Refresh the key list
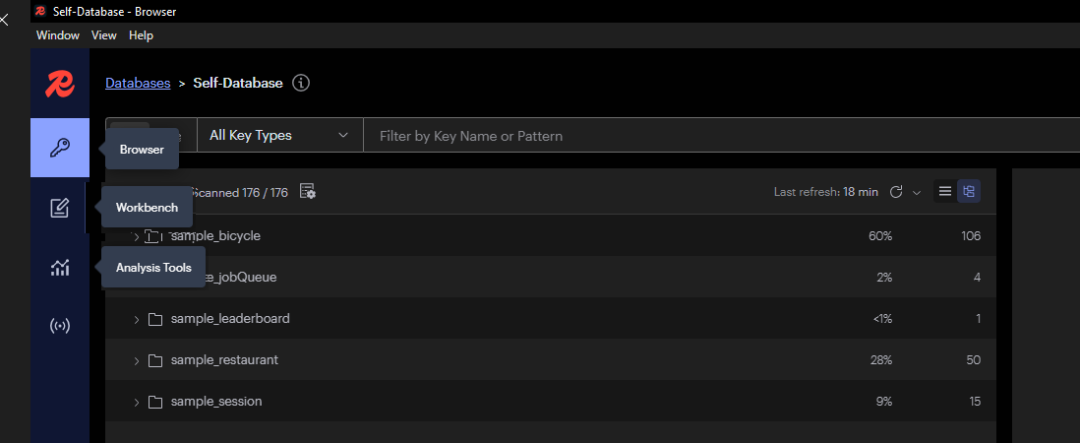This screenshot has width=1080, height=443. (896, 192)
